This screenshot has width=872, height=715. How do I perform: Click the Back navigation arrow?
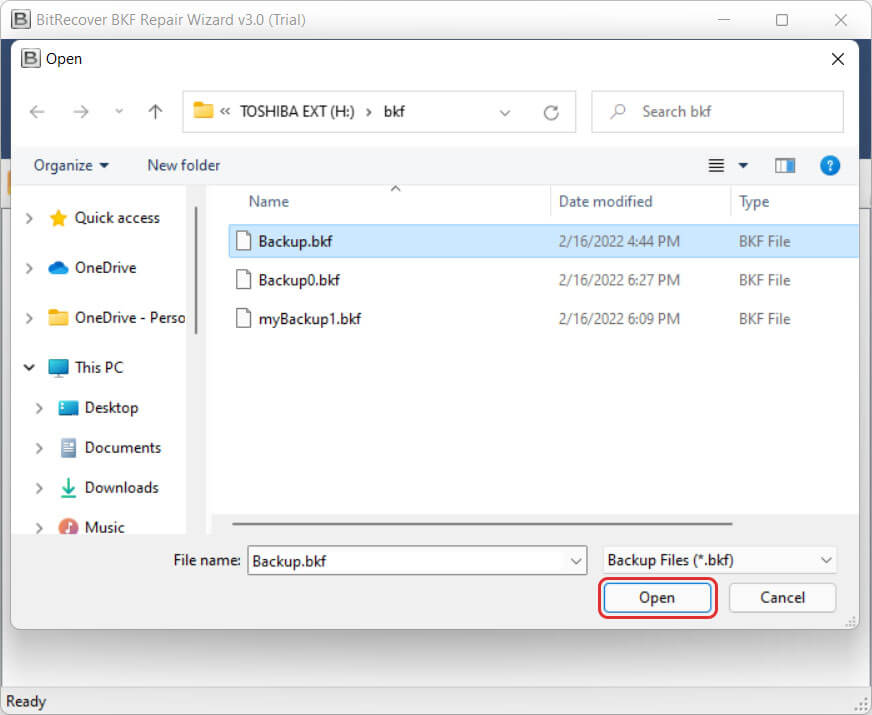37,112
